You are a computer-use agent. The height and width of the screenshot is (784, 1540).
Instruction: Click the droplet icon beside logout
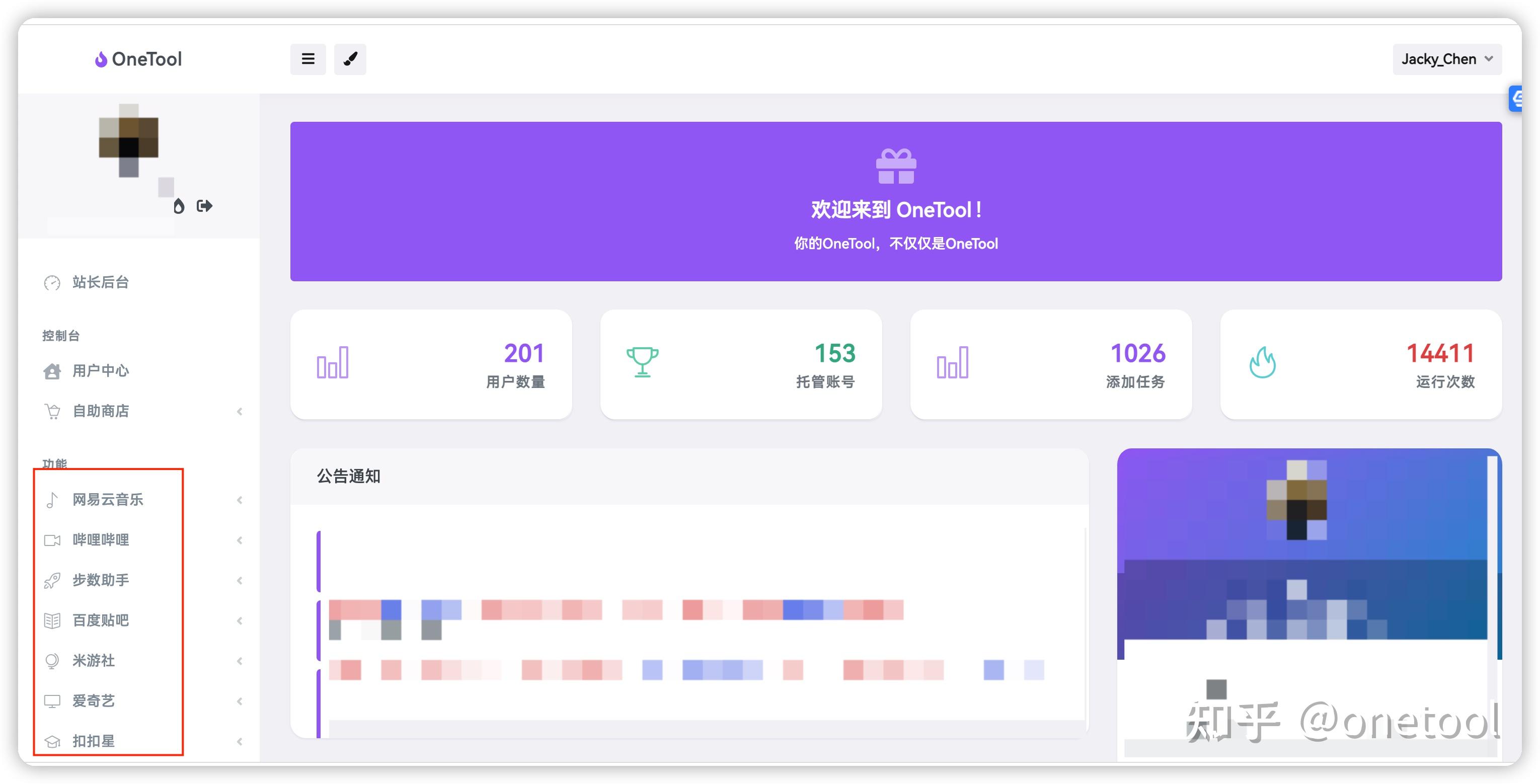tap(179, 206)
